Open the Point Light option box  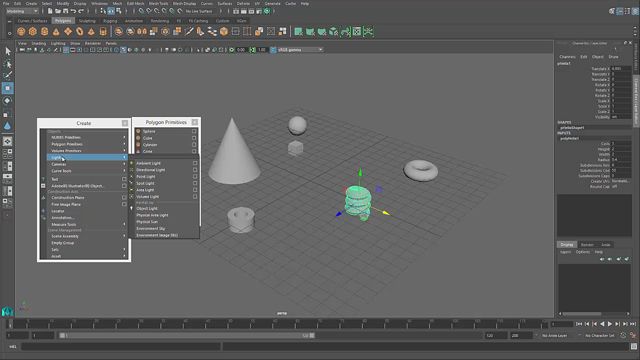click(195, 176)
